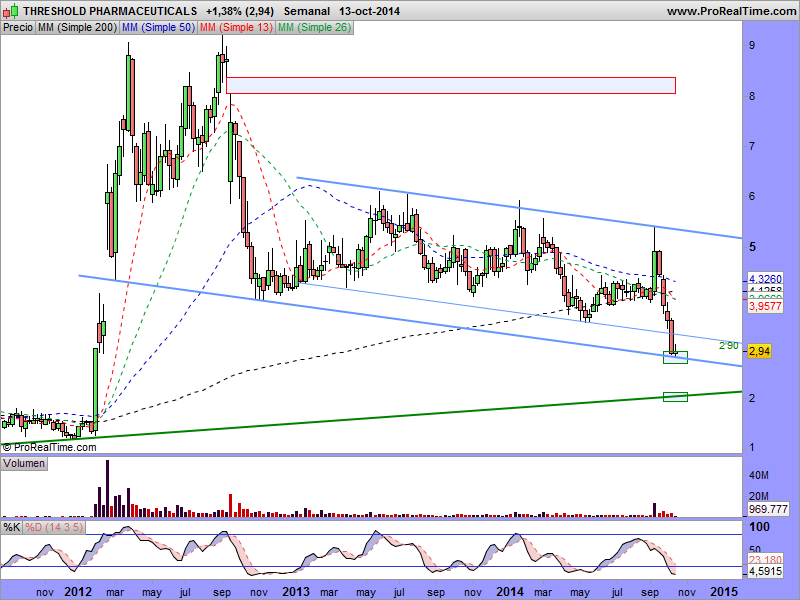Click the 2013 label on the time axis
Image resolution: width=800 pixels, height=600 pixels.
296,592
